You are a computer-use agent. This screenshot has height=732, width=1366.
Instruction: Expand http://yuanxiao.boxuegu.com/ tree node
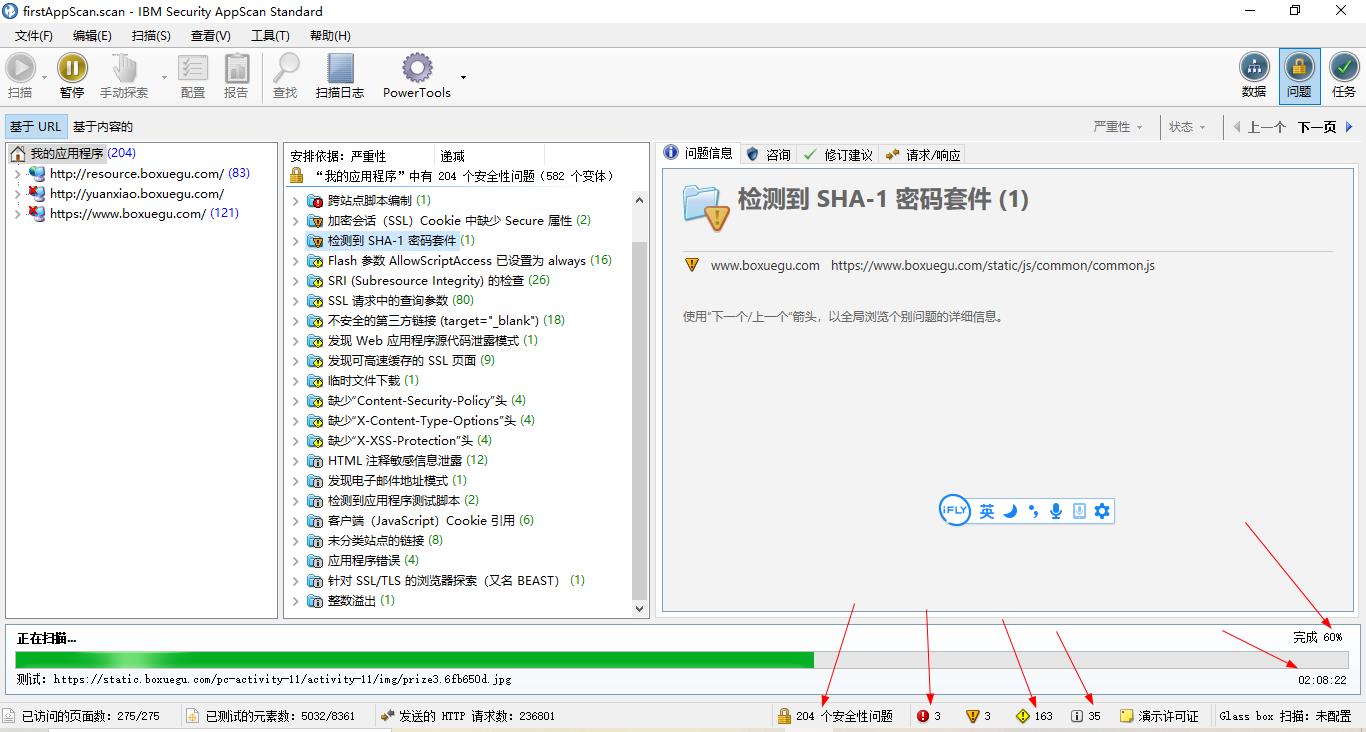17,194
